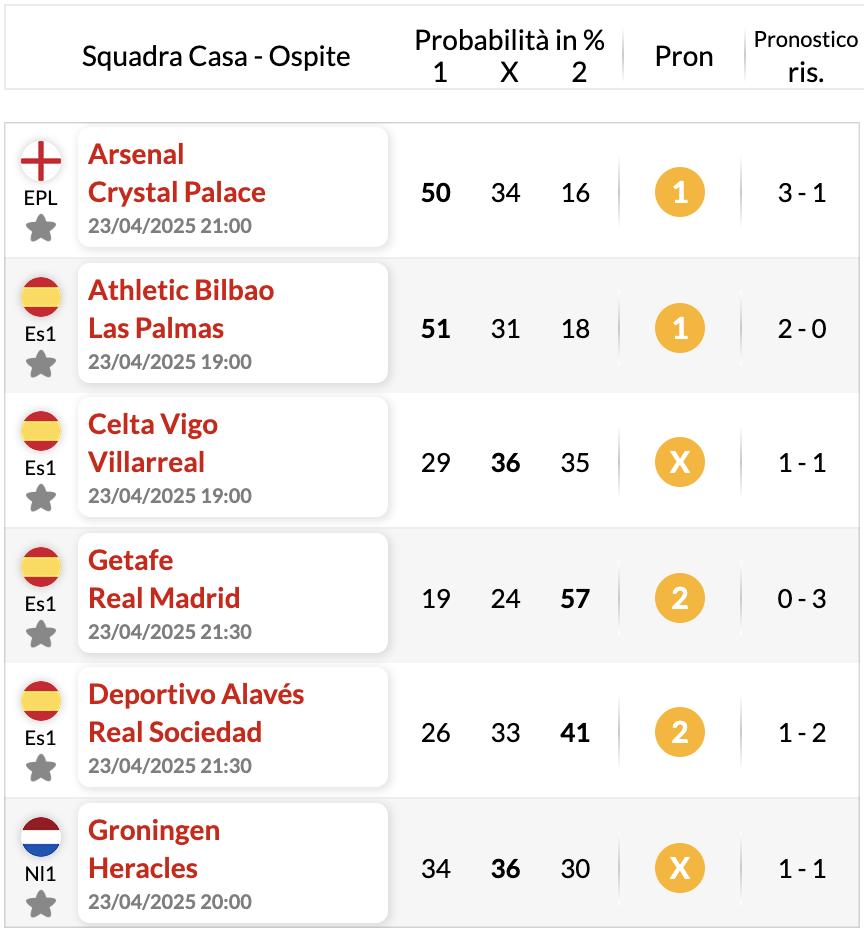The height and width of the screenshot is (932, 864).
Task: Click the star under Nl1 league label
Action: (41, 904)
